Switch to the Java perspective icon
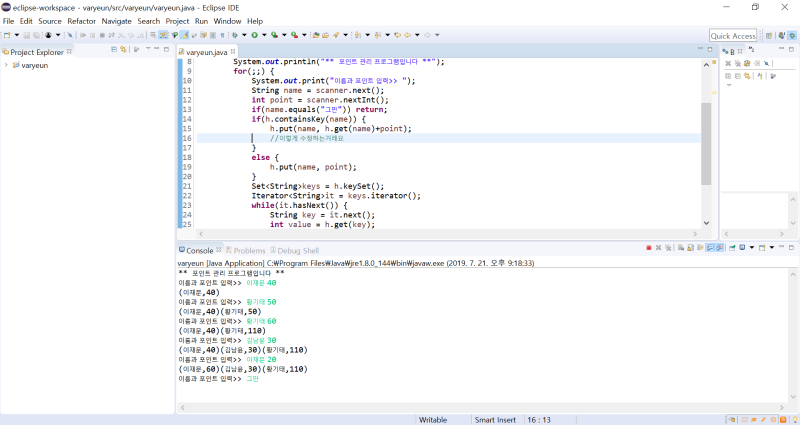Viewport: 800px width, 425px height. tap(782, 35)
